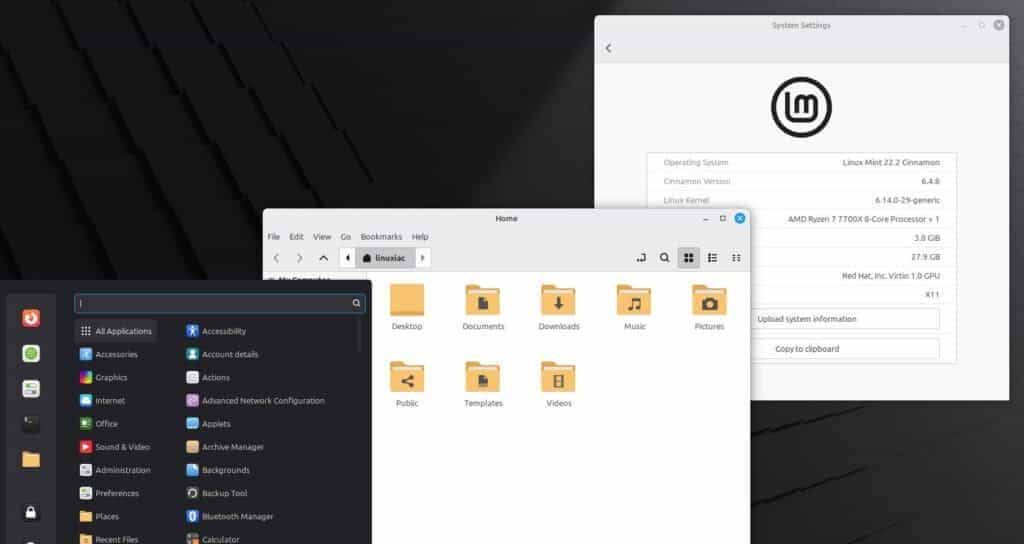The width and height of the screenshot is (1024, 544).
Task: Open the Downloads folder
Action: tap(558, 307)
